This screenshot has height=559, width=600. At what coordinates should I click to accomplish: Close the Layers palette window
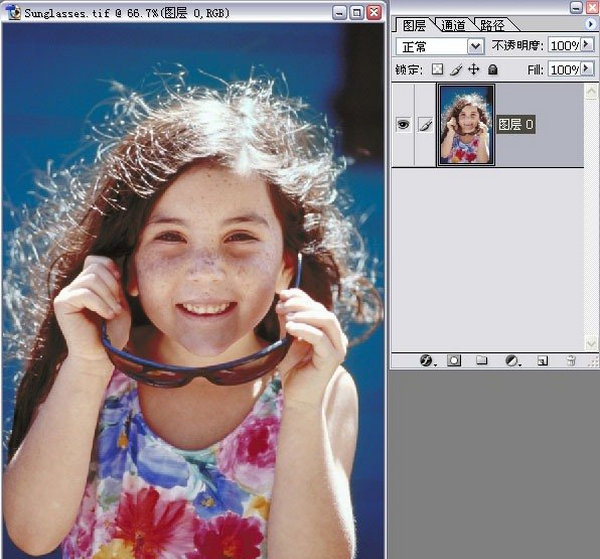(x=592, y=7)
